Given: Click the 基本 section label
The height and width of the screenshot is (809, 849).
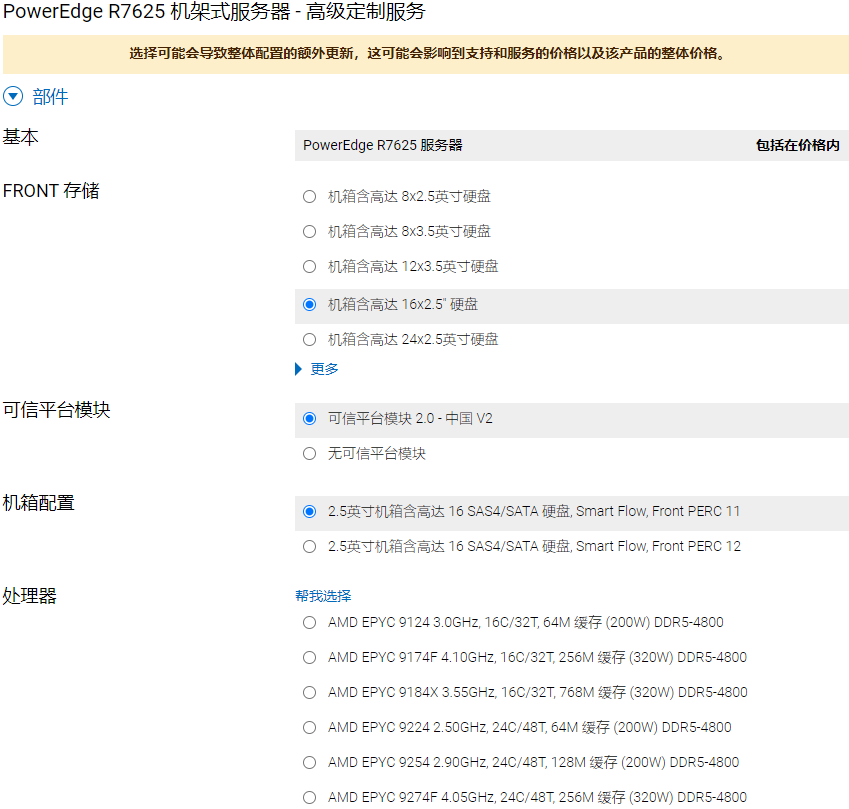Looking at the screenshot, I should pos(21,136).
